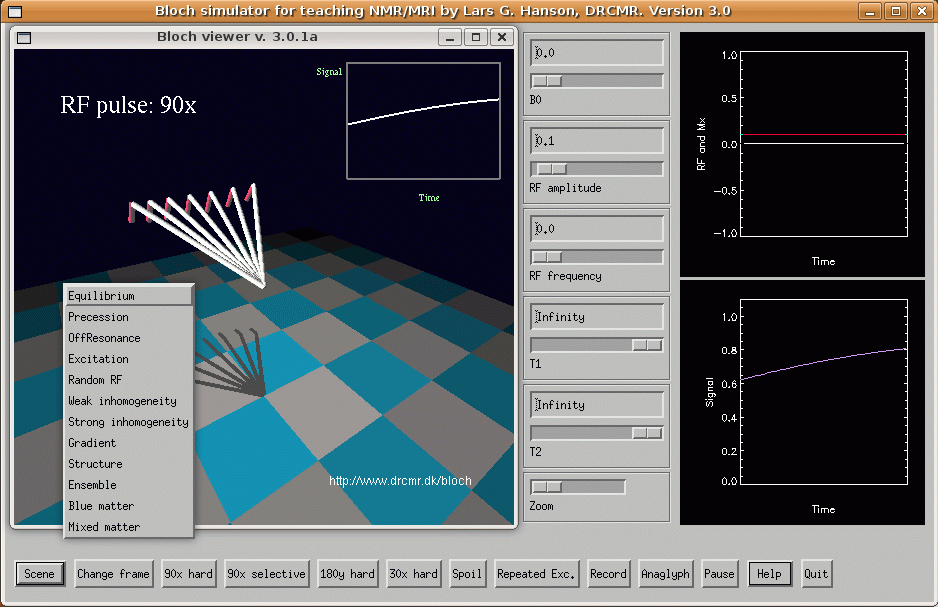Click the "RF pulse: 90x" text
This screenshot has height=607, width=938.
(128, 105)
